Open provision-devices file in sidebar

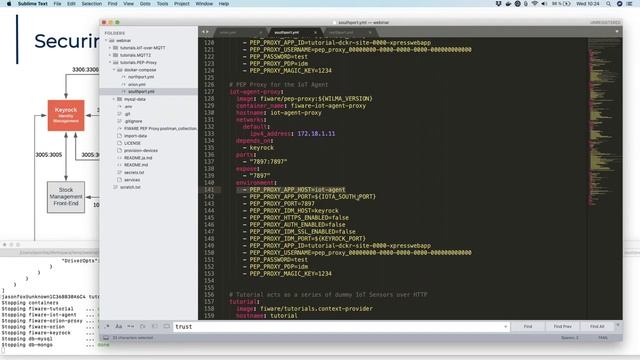(141, 151)
